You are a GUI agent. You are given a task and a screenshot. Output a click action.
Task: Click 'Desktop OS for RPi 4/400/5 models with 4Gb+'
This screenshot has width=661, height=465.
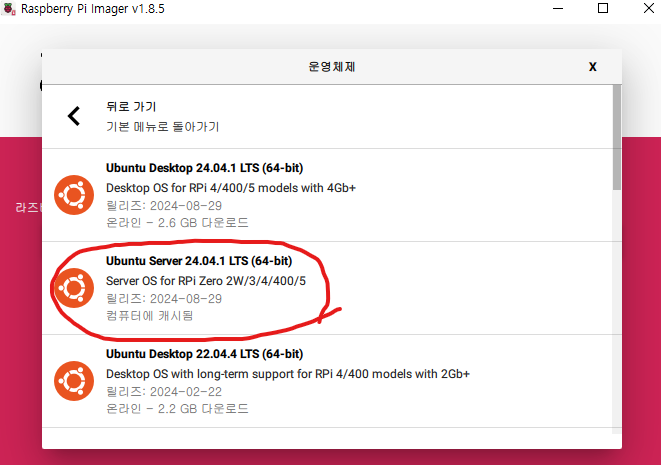231,188
